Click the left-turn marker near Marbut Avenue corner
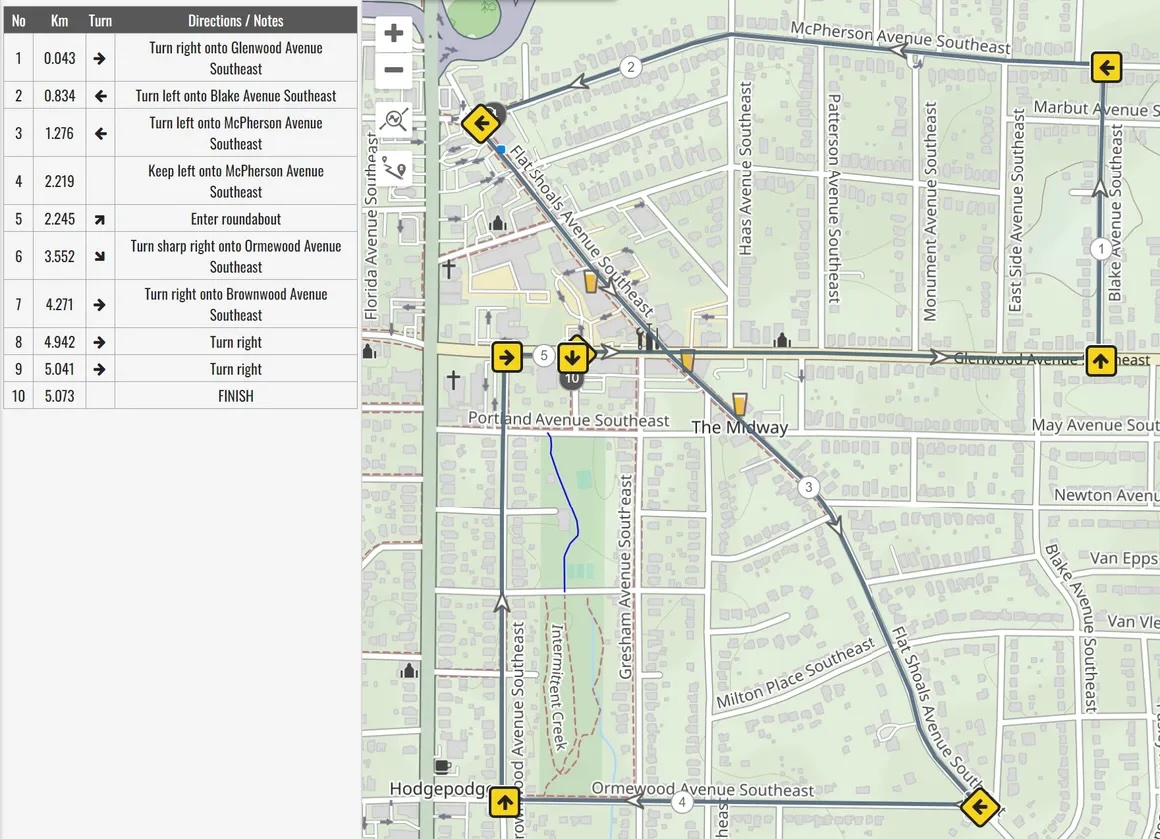This screenshot has width=1160, height=839. coord(1106,67)
